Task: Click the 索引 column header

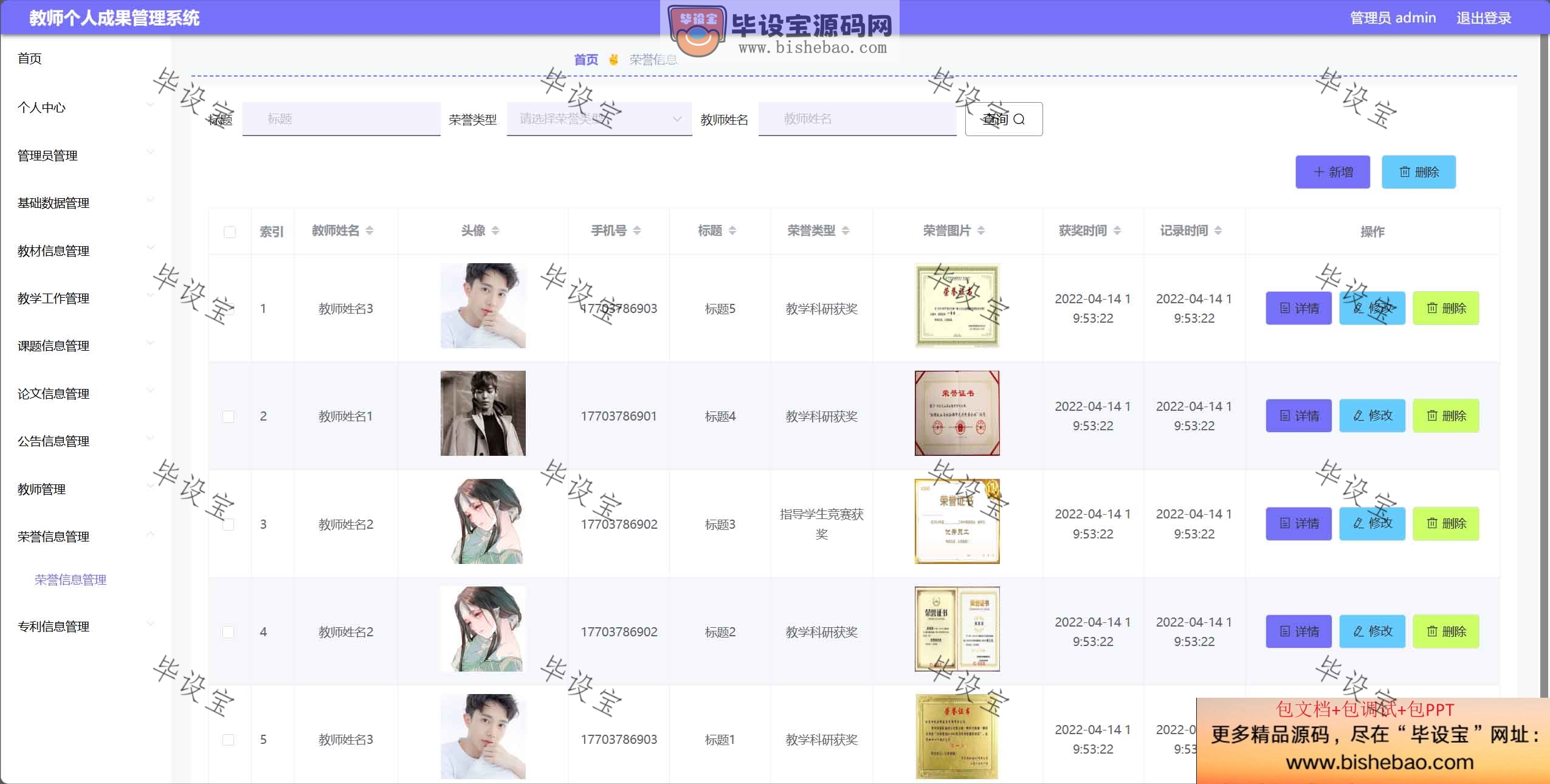Action: [x=272, y=232]
